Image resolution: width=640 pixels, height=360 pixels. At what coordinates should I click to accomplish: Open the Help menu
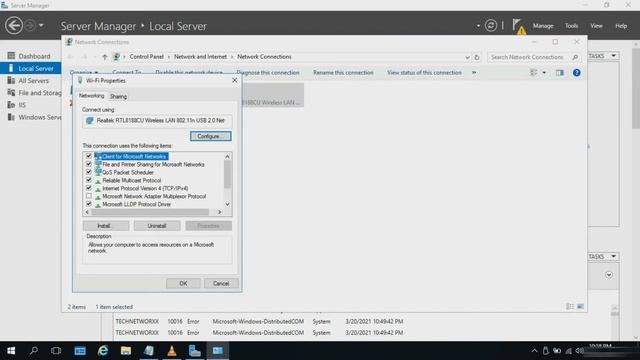click(621, 26)
